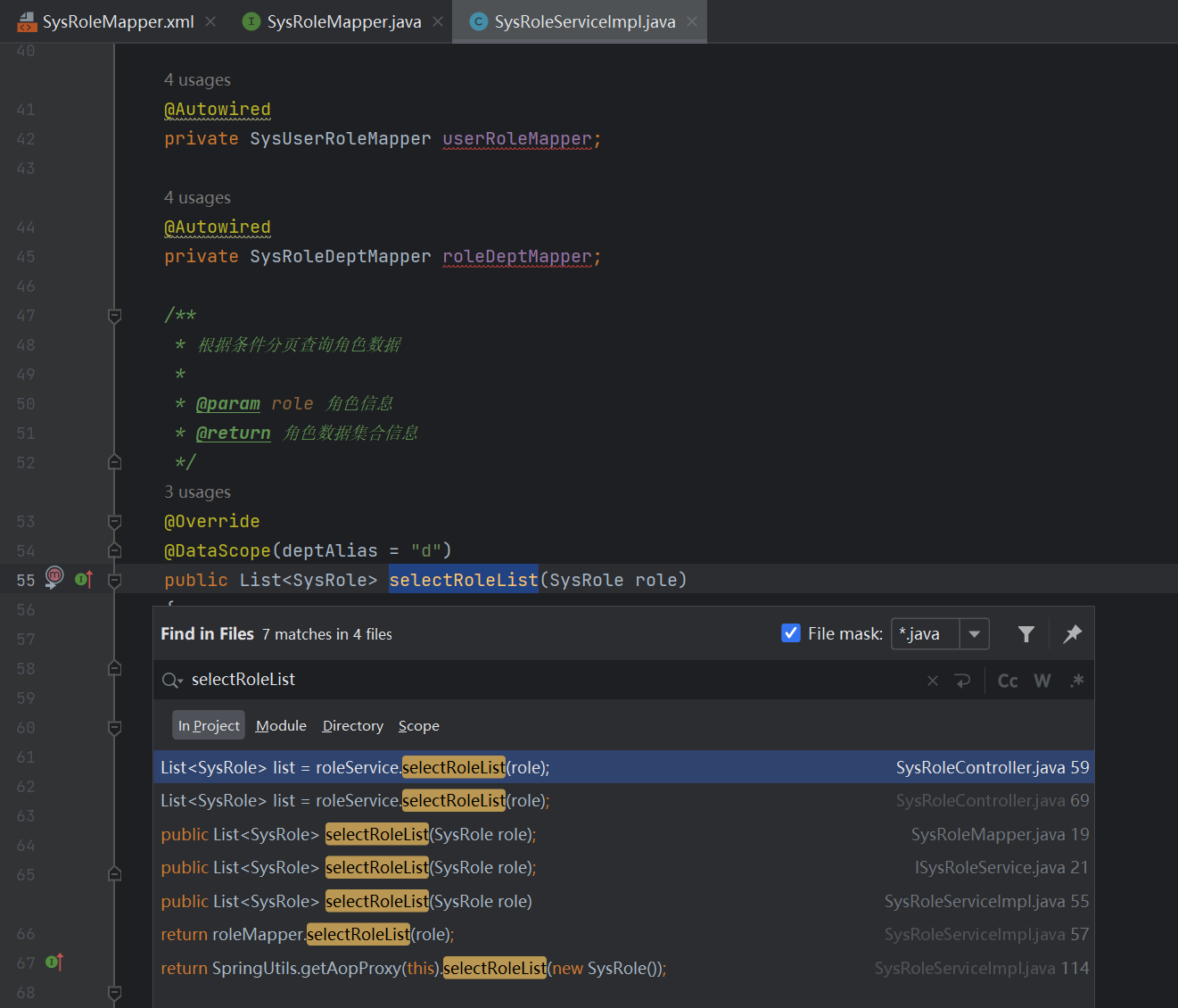Switch to SysRoleMapper.xml tab
This screenshot has height=1008, width=1178.
(118, 21)
